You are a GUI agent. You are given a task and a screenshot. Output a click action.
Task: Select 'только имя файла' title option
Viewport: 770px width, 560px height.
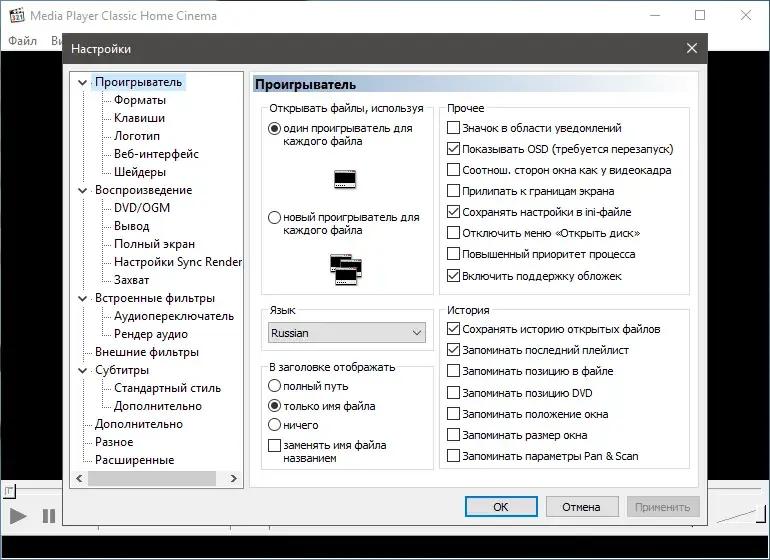tap(275, 406)
